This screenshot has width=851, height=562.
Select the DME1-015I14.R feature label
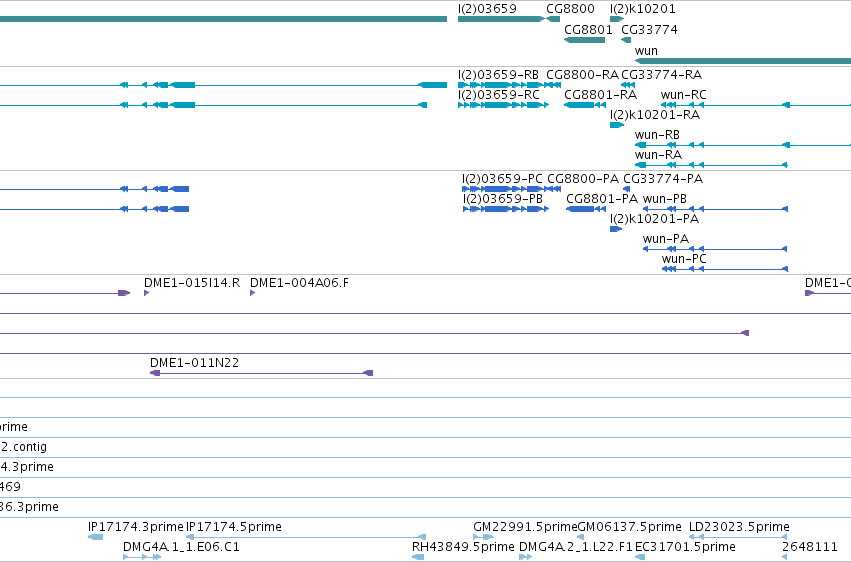coord(192,283)
